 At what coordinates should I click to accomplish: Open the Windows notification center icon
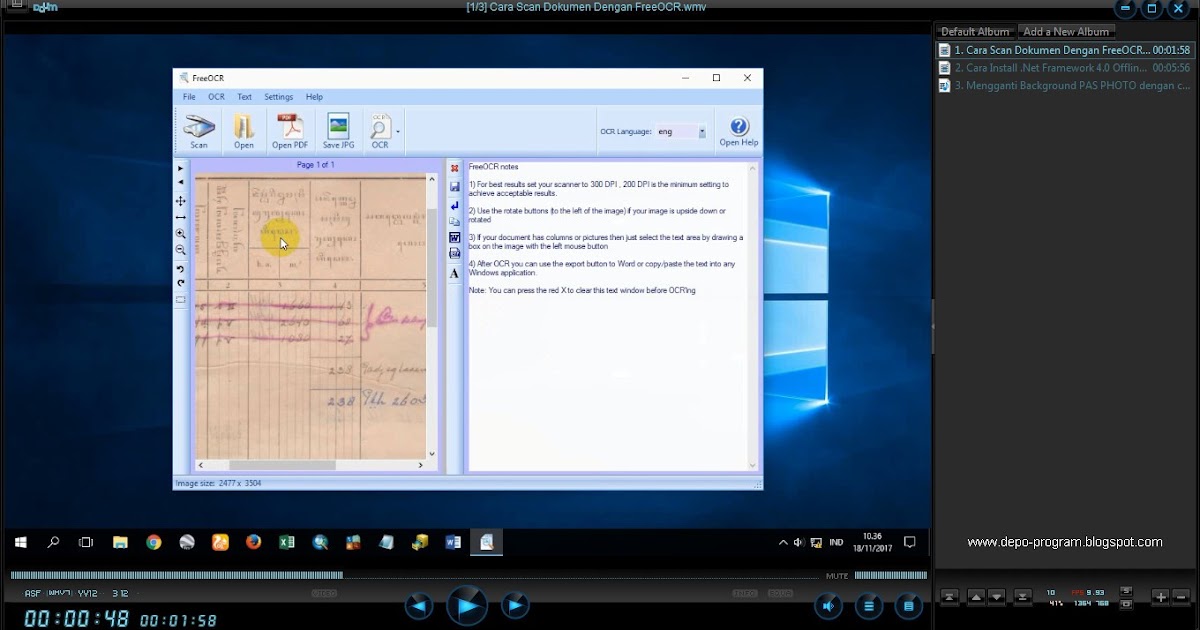910,542
